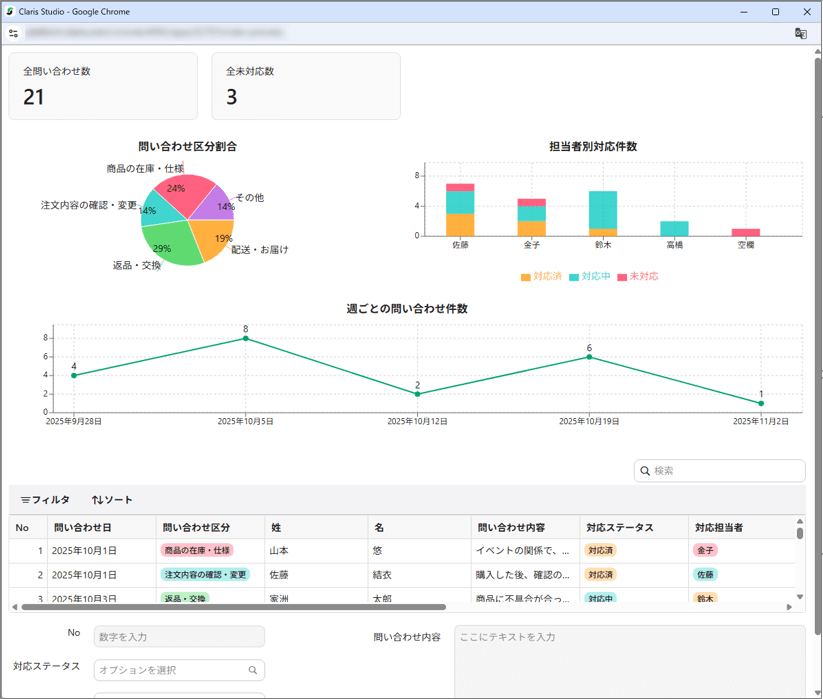Open the フィルタ filter menu
This screenshot has width=823, height=699.
tap(45, 500)
